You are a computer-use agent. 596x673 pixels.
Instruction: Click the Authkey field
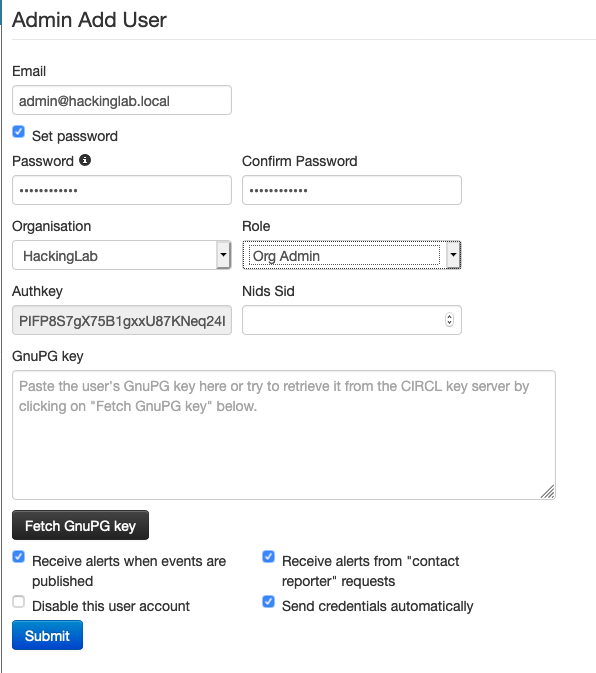[122, 320]
